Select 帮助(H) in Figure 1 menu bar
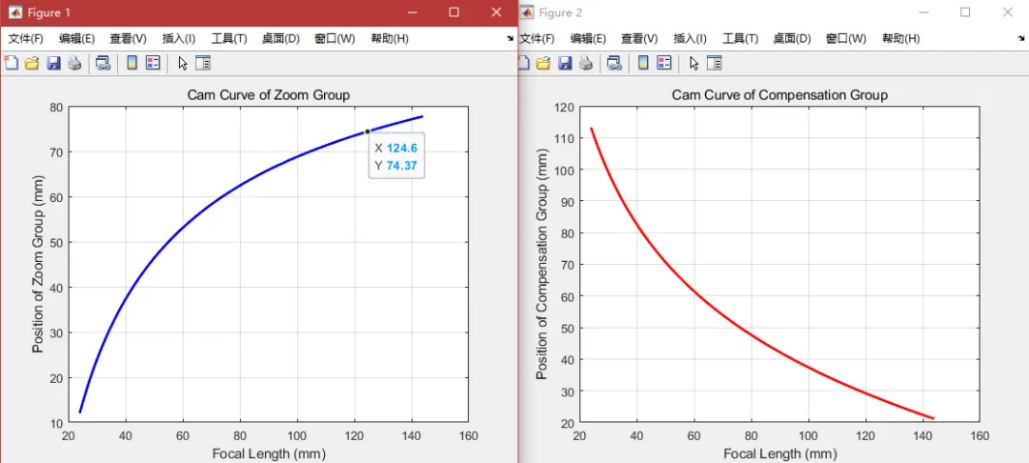This screenshot has width=1029, height=463. pos(389,38)
